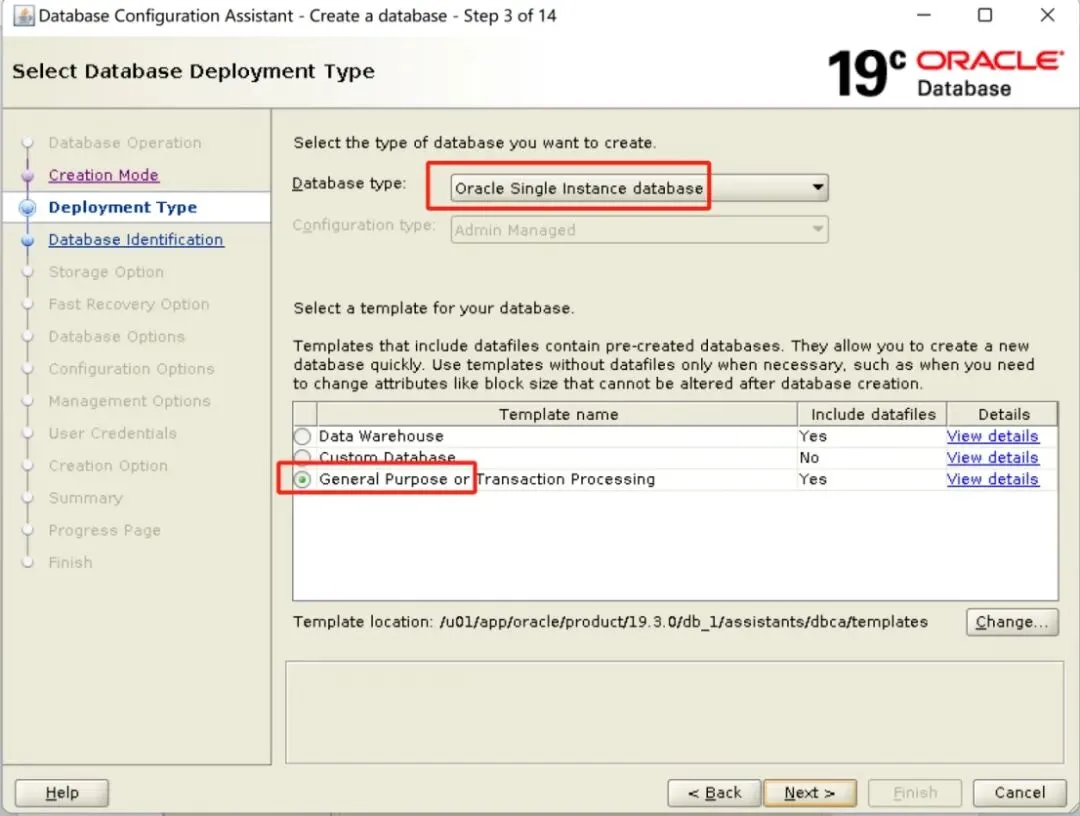This screenshot has width=1080, height=816.
Task: Select the Data Warehouse template radio button
Action: [302, 437]
